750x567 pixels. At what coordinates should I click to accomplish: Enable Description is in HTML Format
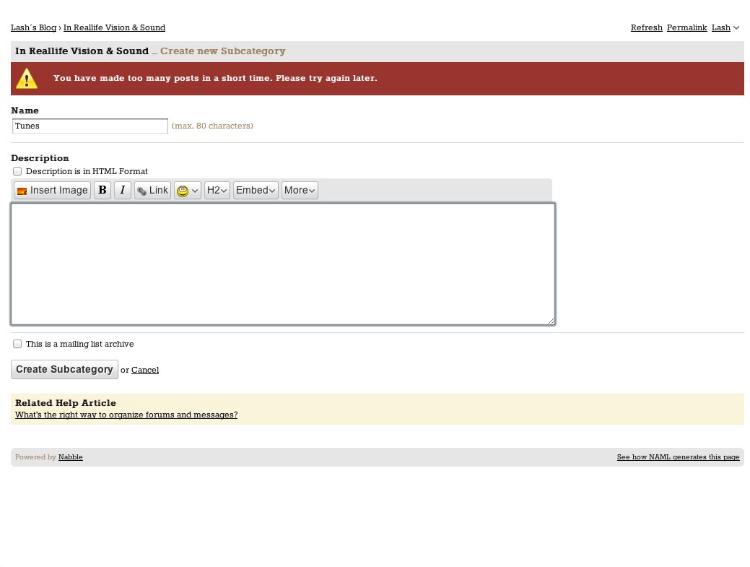(17, 171)
